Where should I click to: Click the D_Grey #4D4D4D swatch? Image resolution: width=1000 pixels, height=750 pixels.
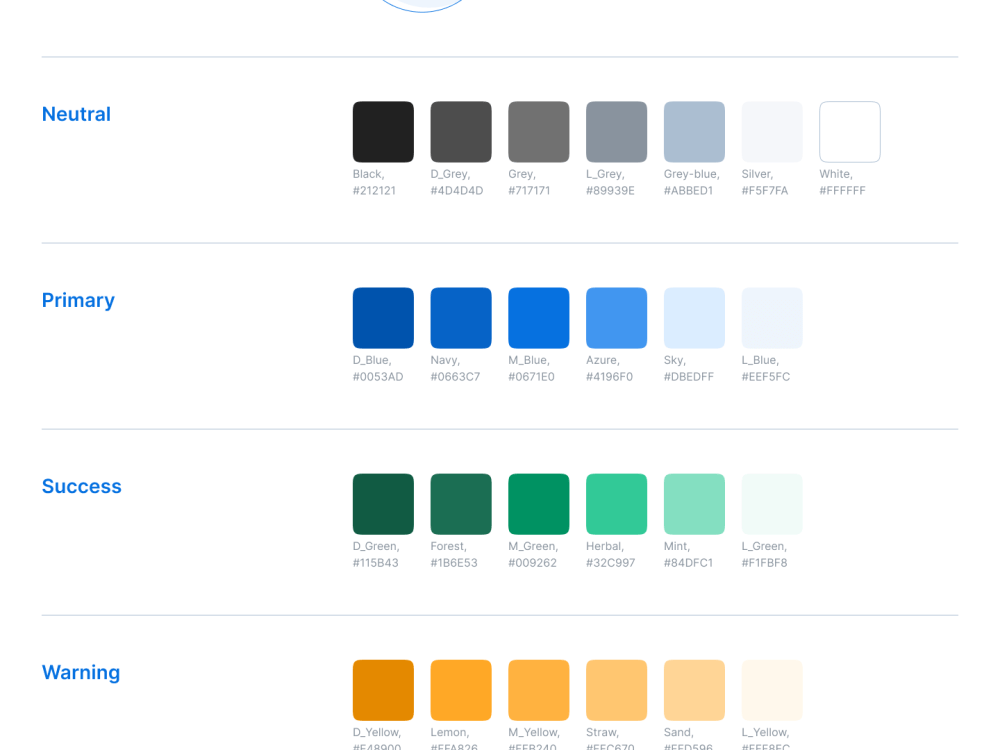460,131
